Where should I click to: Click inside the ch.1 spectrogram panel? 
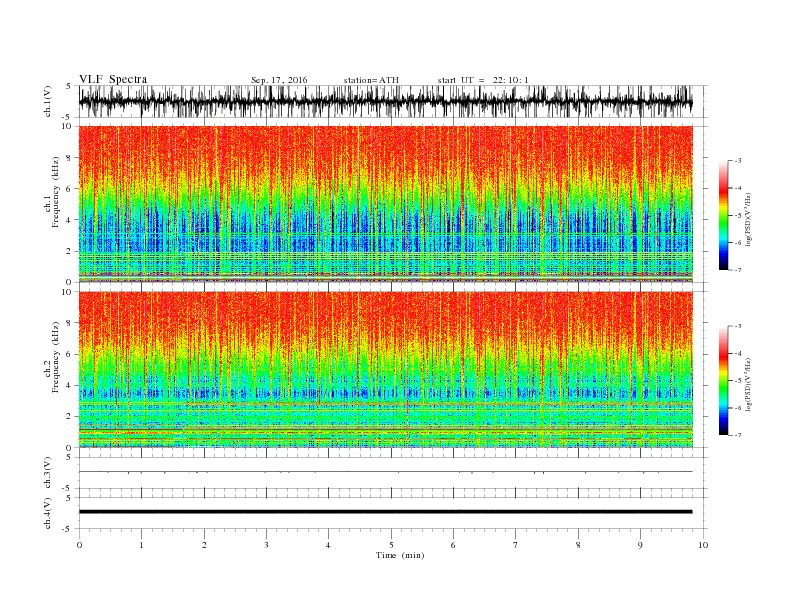(x=385, y=204)
